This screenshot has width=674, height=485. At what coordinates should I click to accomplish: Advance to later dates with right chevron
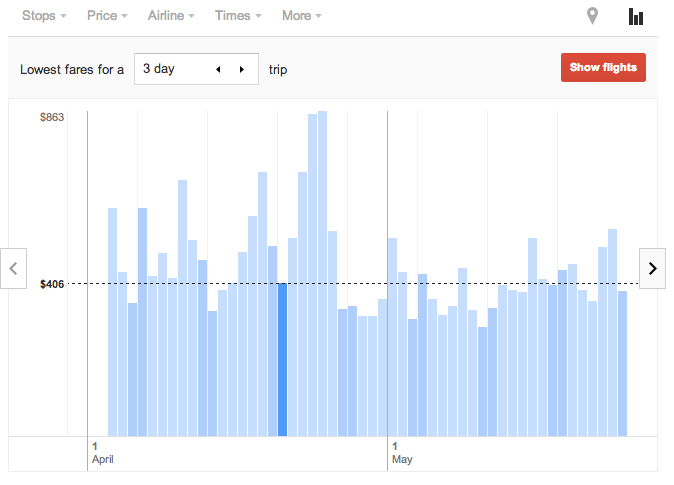point(652,268)
